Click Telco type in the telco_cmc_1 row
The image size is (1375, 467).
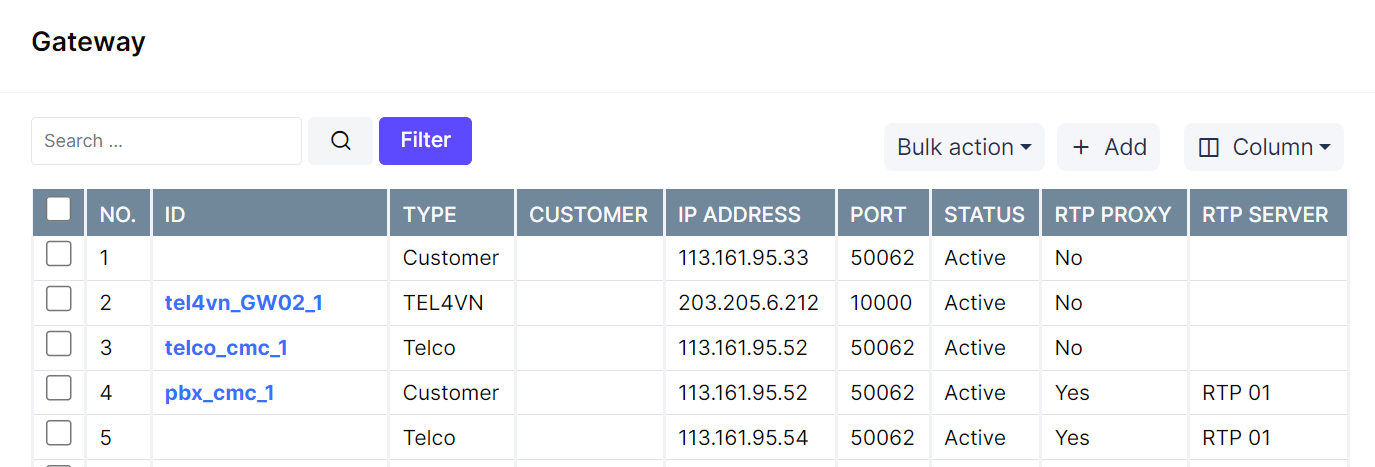[429, 348]
